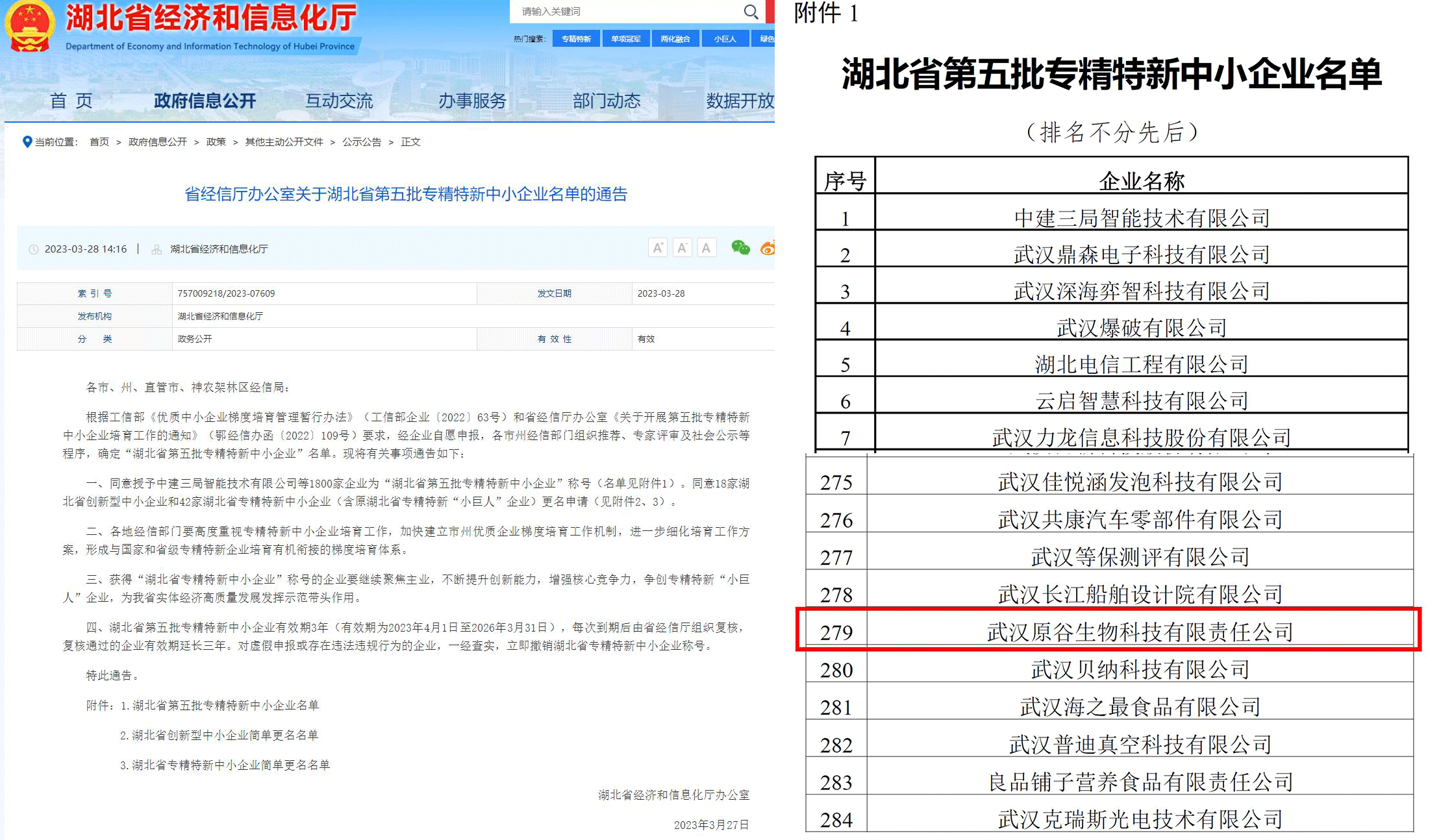Click the location pin icon in breadcrumb
Image resolution: width=1441 pixels, height=840 pixels.
tap(27, 142)
